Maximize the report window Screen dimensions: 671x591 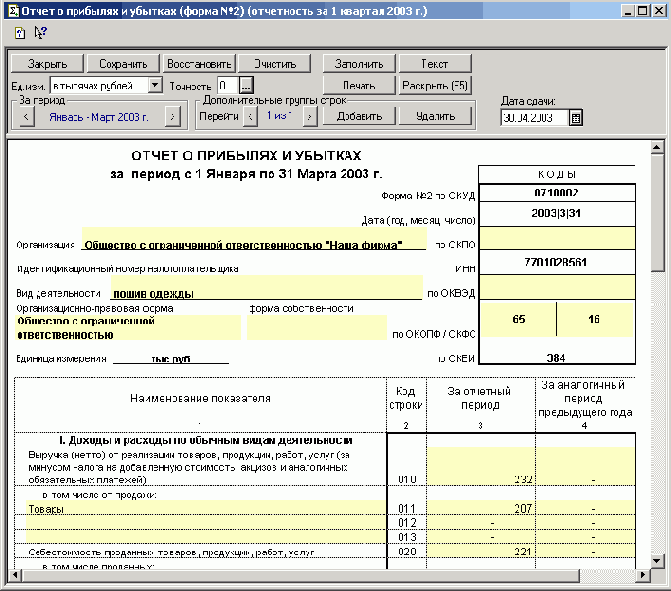[x=643, y=11]
